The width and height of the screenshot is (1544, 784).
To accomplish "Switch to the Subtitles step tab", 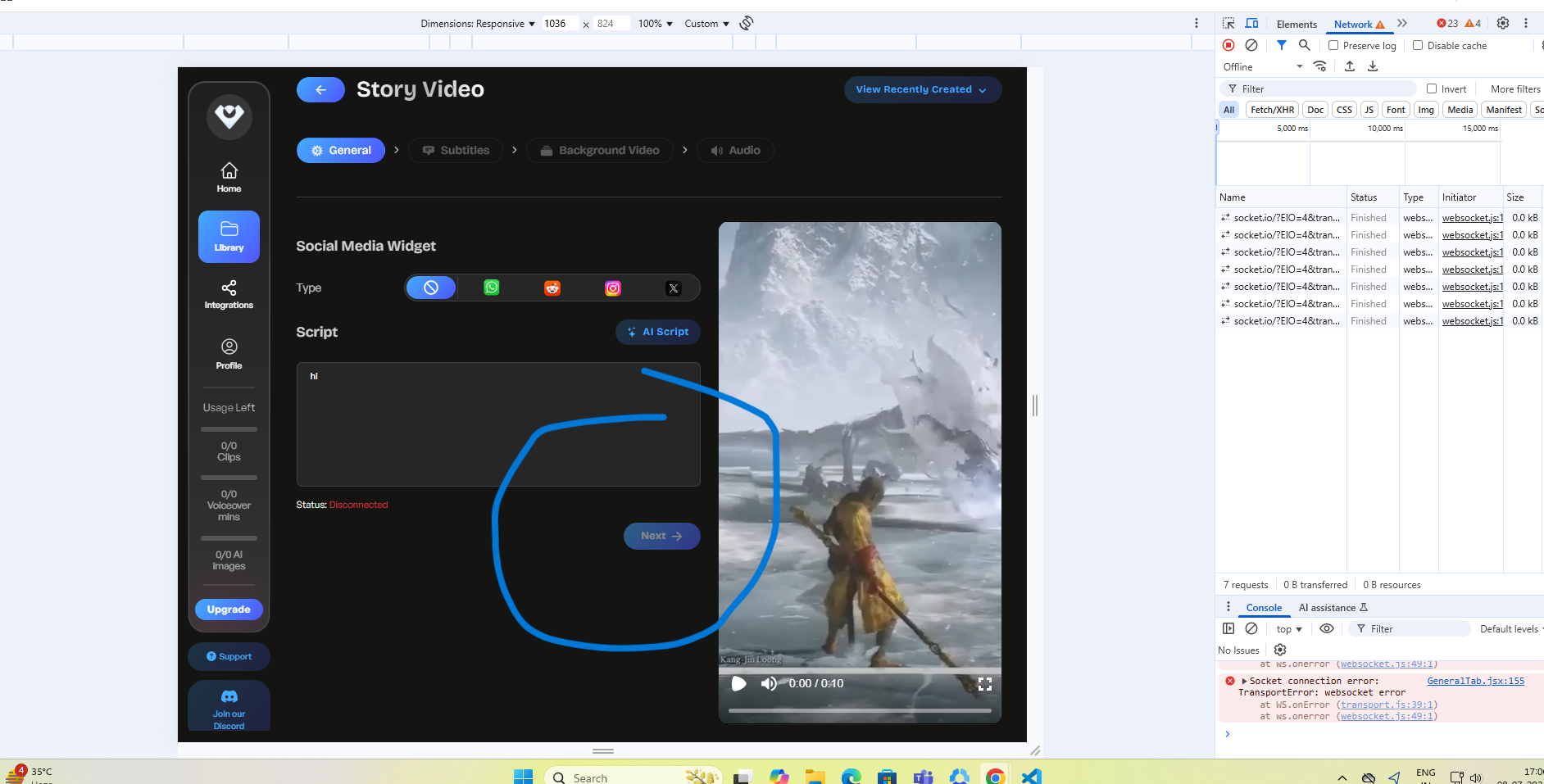I will 456,150.
